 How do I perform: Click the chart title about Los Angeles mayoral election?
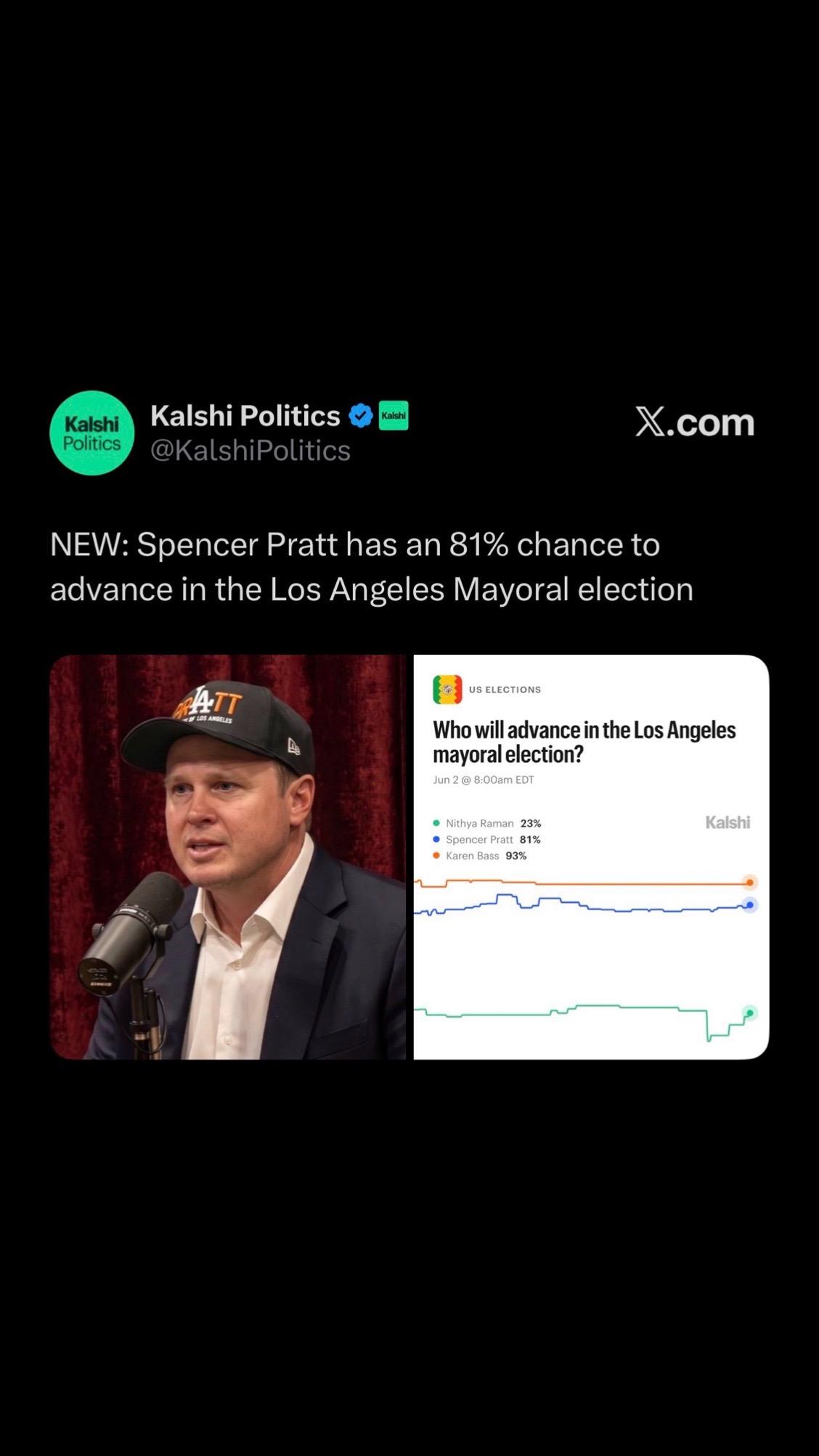coord(584,742)
